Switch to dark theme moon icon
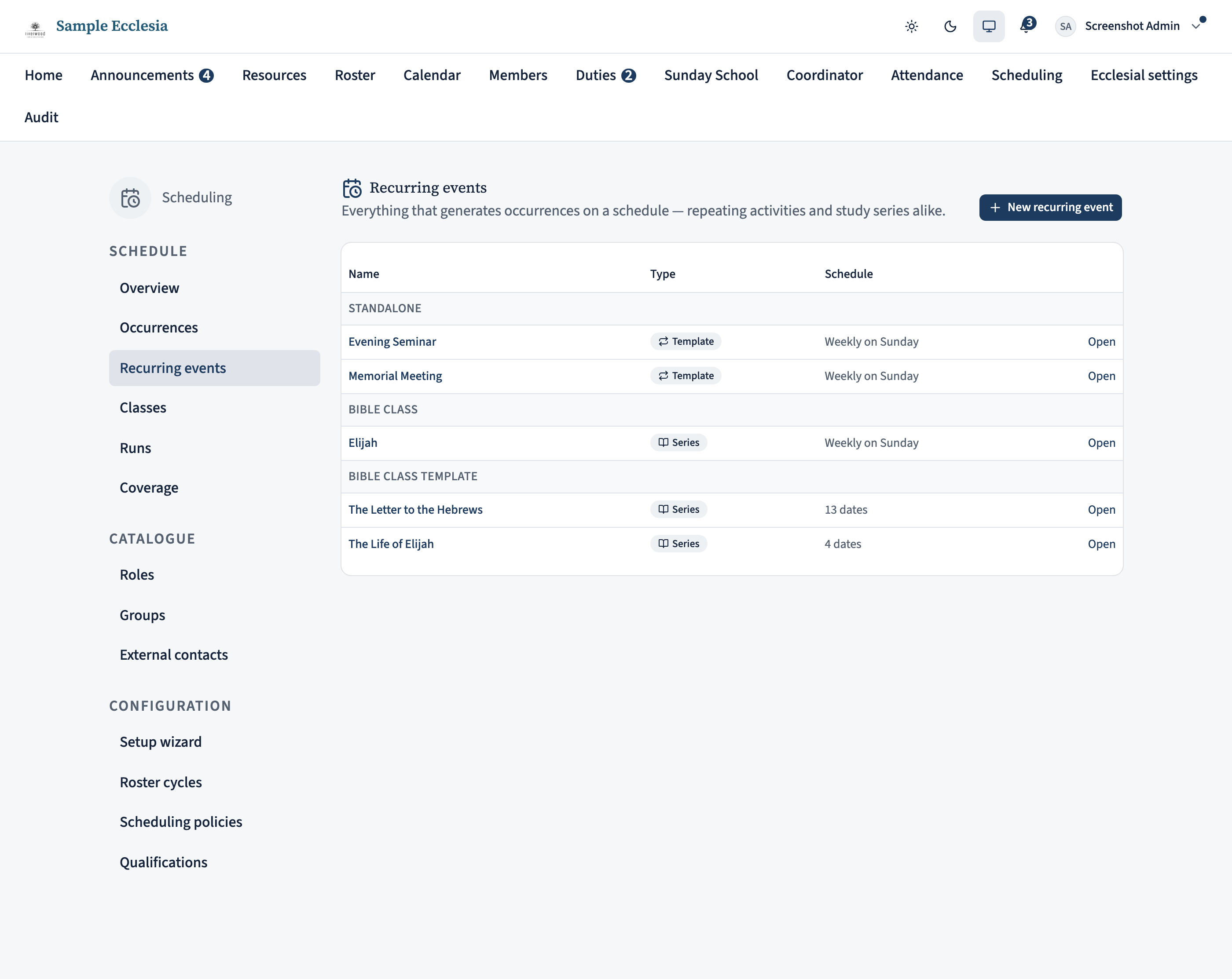Image resolution: width=1232 pixels, height=979 pixels. coord(950,26)
